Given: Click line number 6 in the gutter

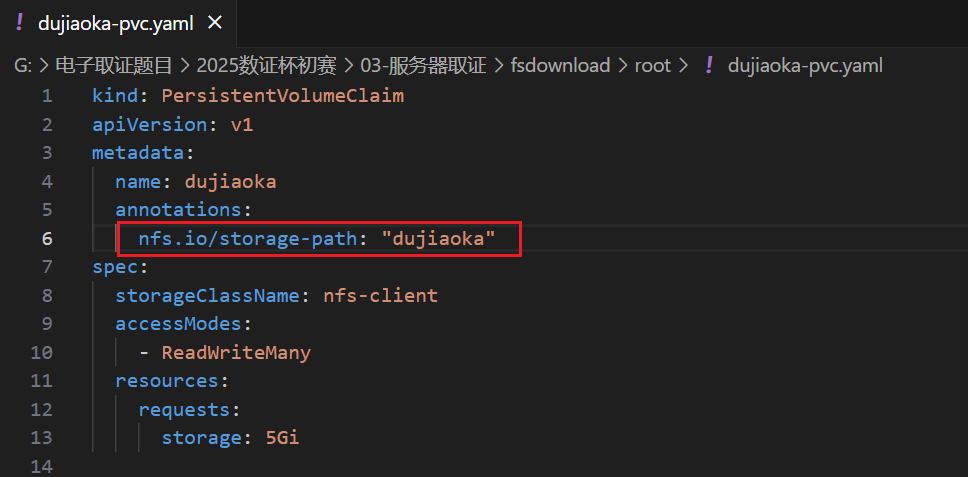Looking at the screenshot, I should pos(46,239).
